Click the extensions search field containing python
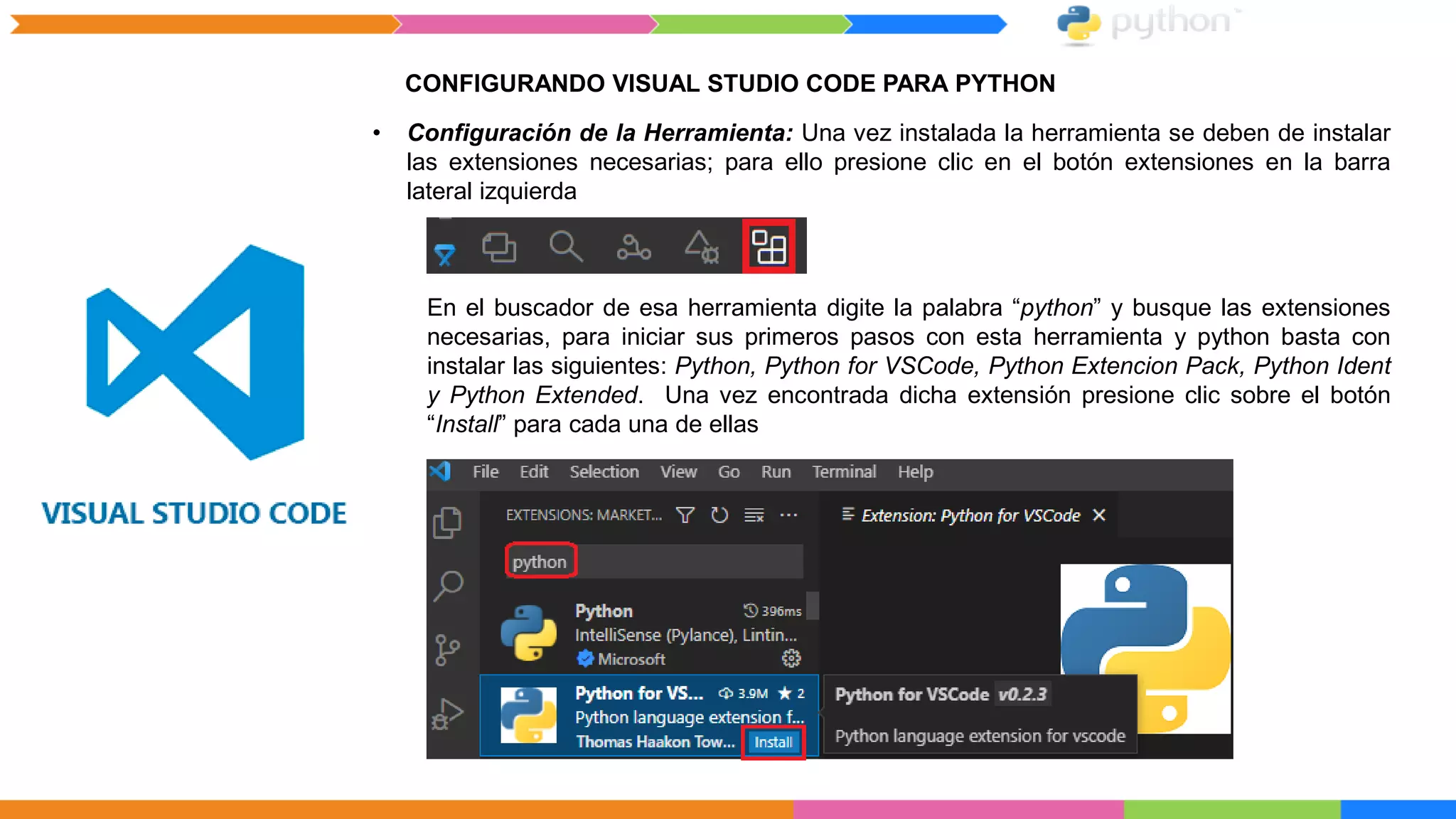This screenshot has height=819, width=1456. click(x=654, y=562)
